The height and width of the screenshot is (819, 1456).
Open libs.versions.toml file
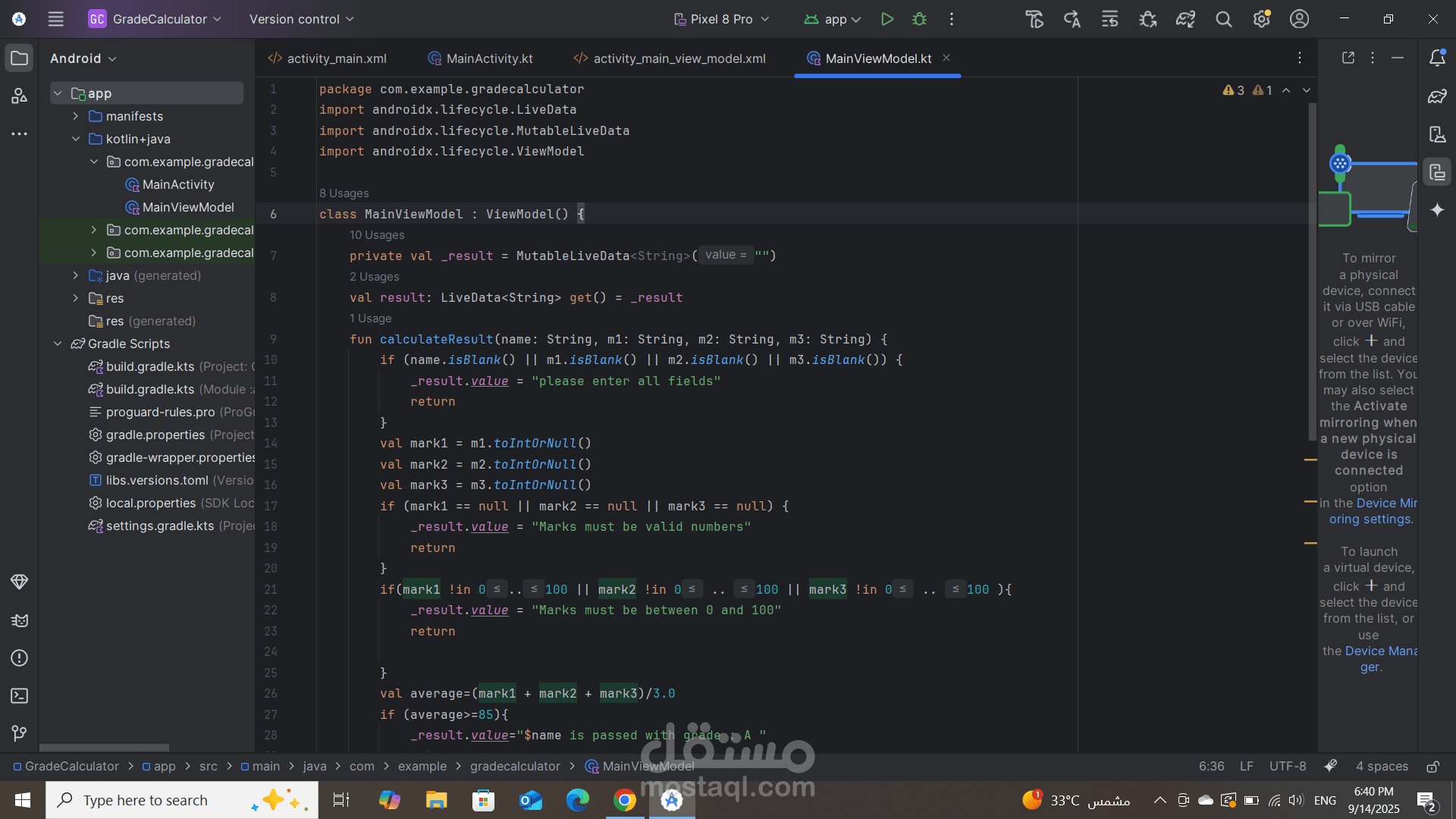157,480
